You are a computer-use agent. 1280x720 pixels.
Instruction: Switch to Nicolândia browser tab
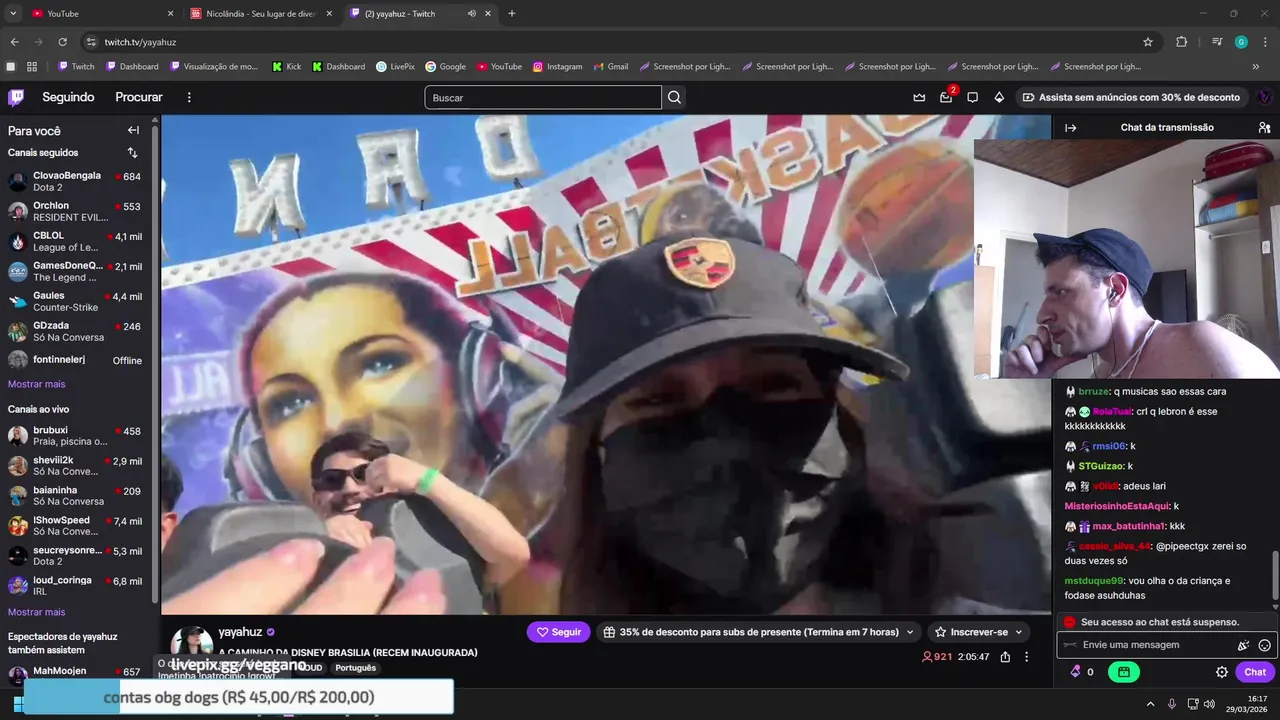tap(262, 13)
